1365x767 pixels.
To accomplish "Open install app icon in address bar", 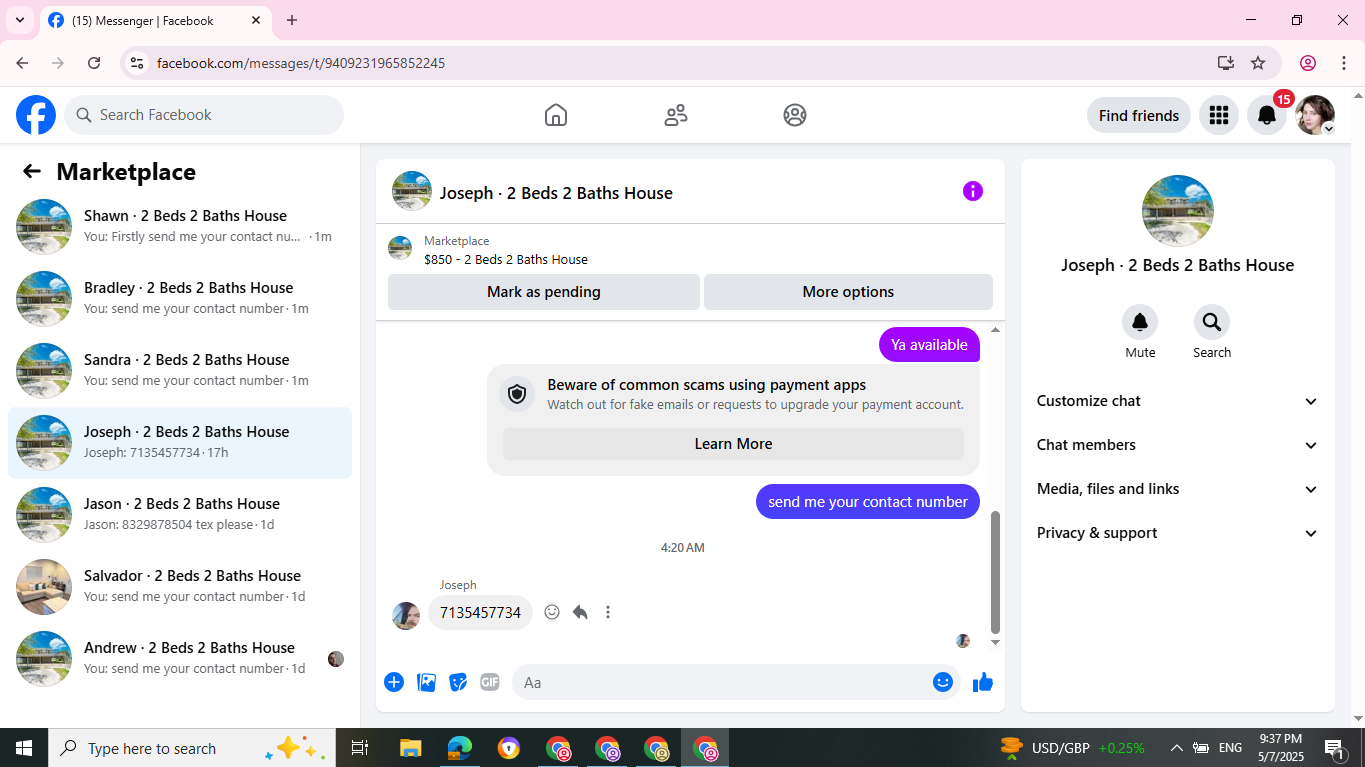I will (1226, 63).
